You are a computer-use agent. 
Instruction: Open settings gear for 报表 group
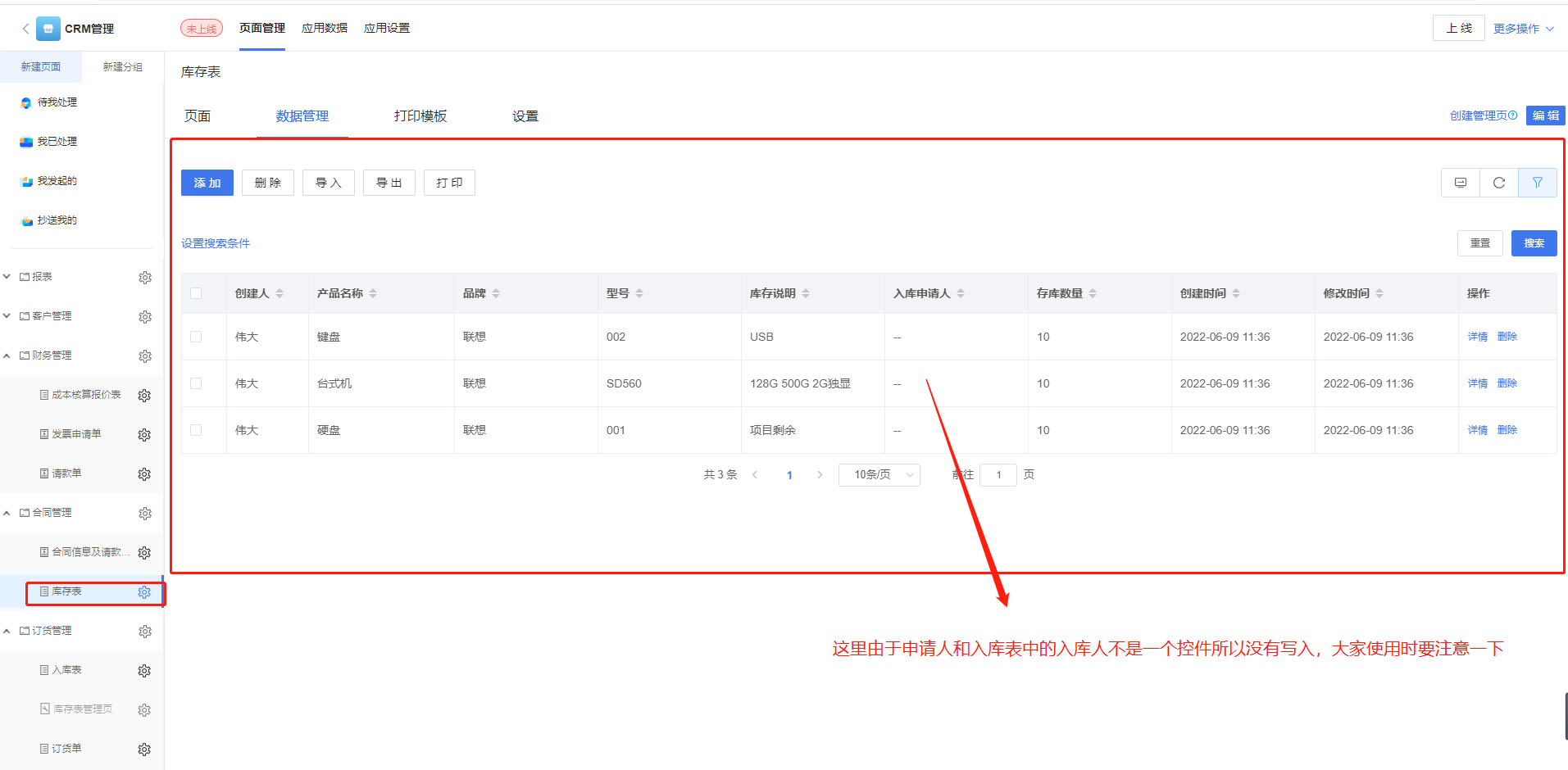(x=145, y=278)
